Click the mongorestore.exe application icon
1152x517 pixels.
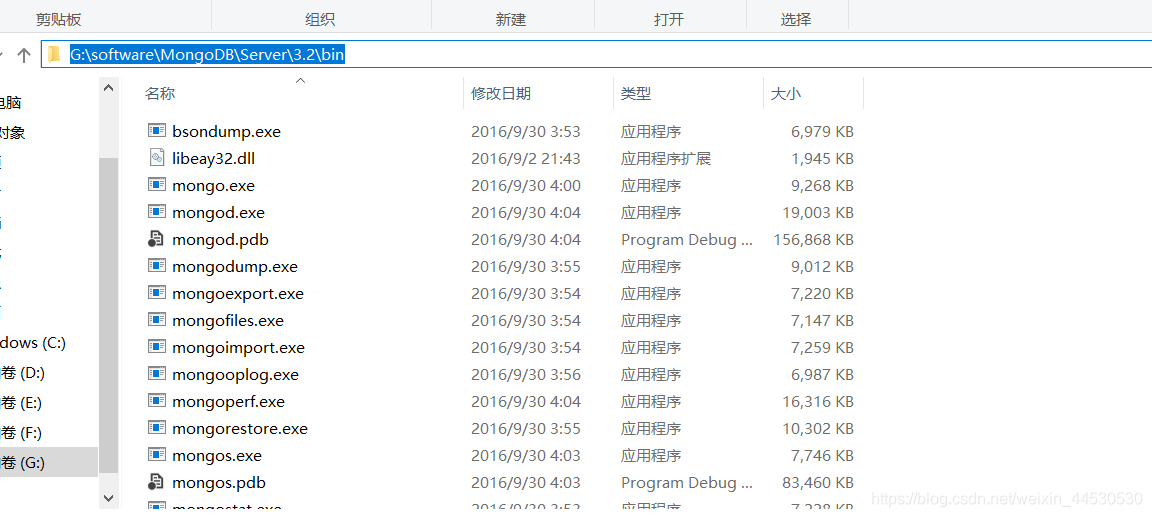point(156,427)
